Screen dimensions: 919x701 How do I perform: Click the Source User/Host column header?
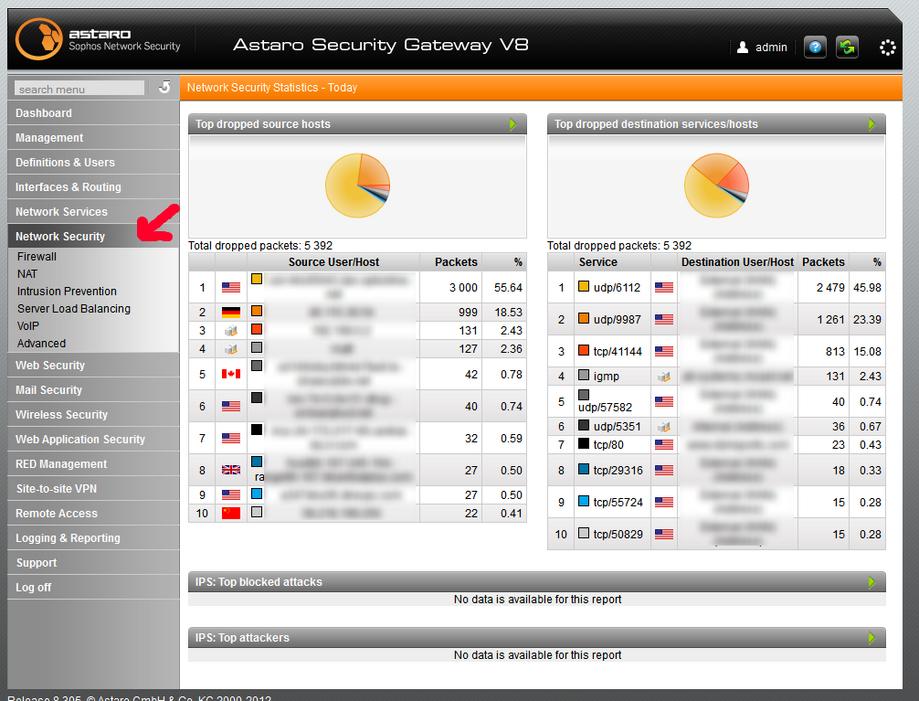pos(333,262)
